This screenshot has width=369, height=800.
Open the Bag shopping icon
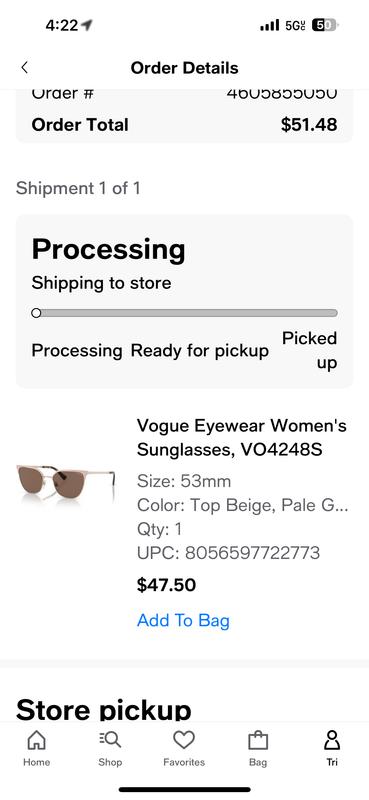point(258,740)
